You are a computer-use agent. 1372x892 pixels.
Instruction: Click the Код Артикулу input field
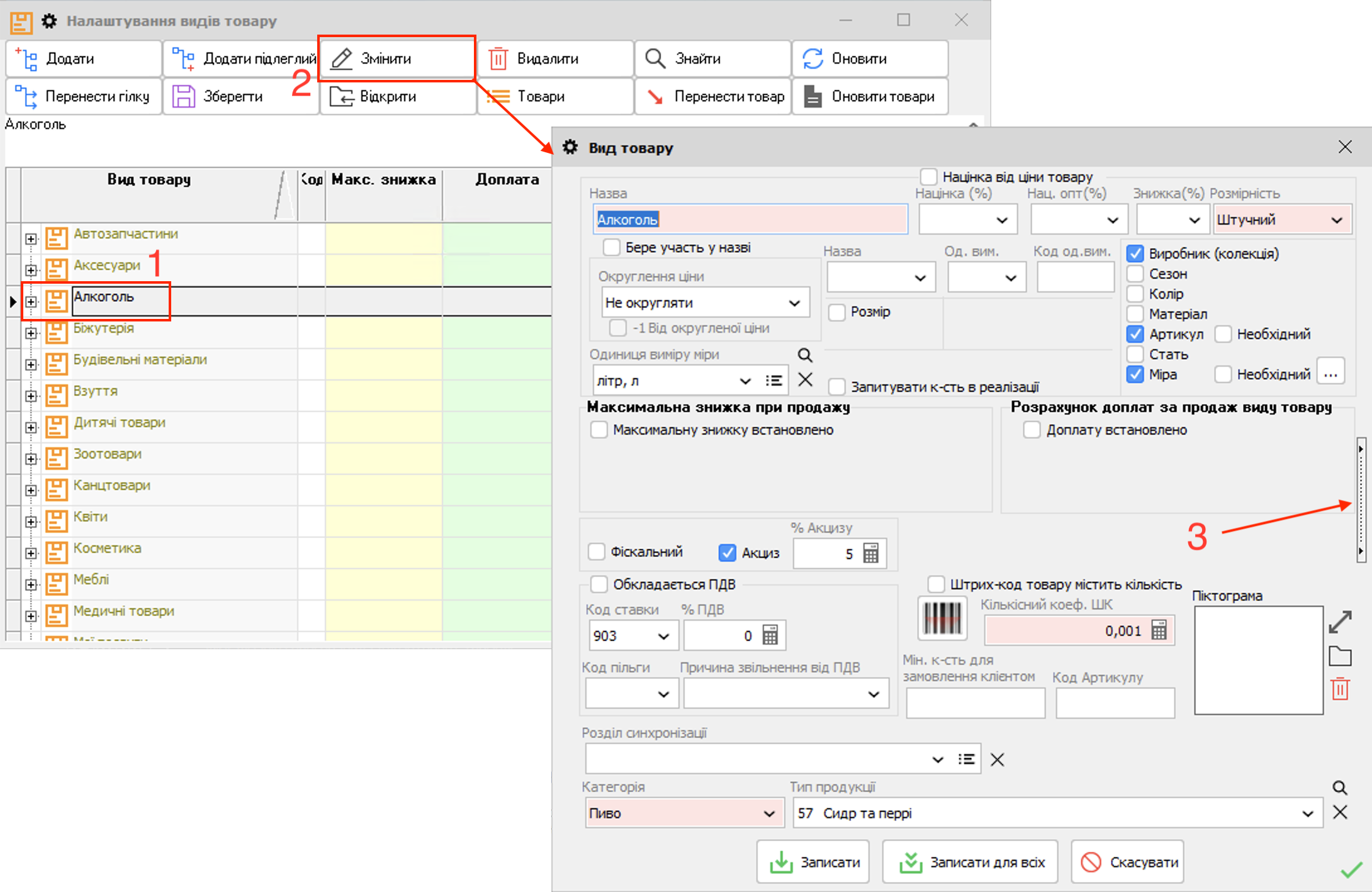pyautogui.click(x=1115, y=703)
